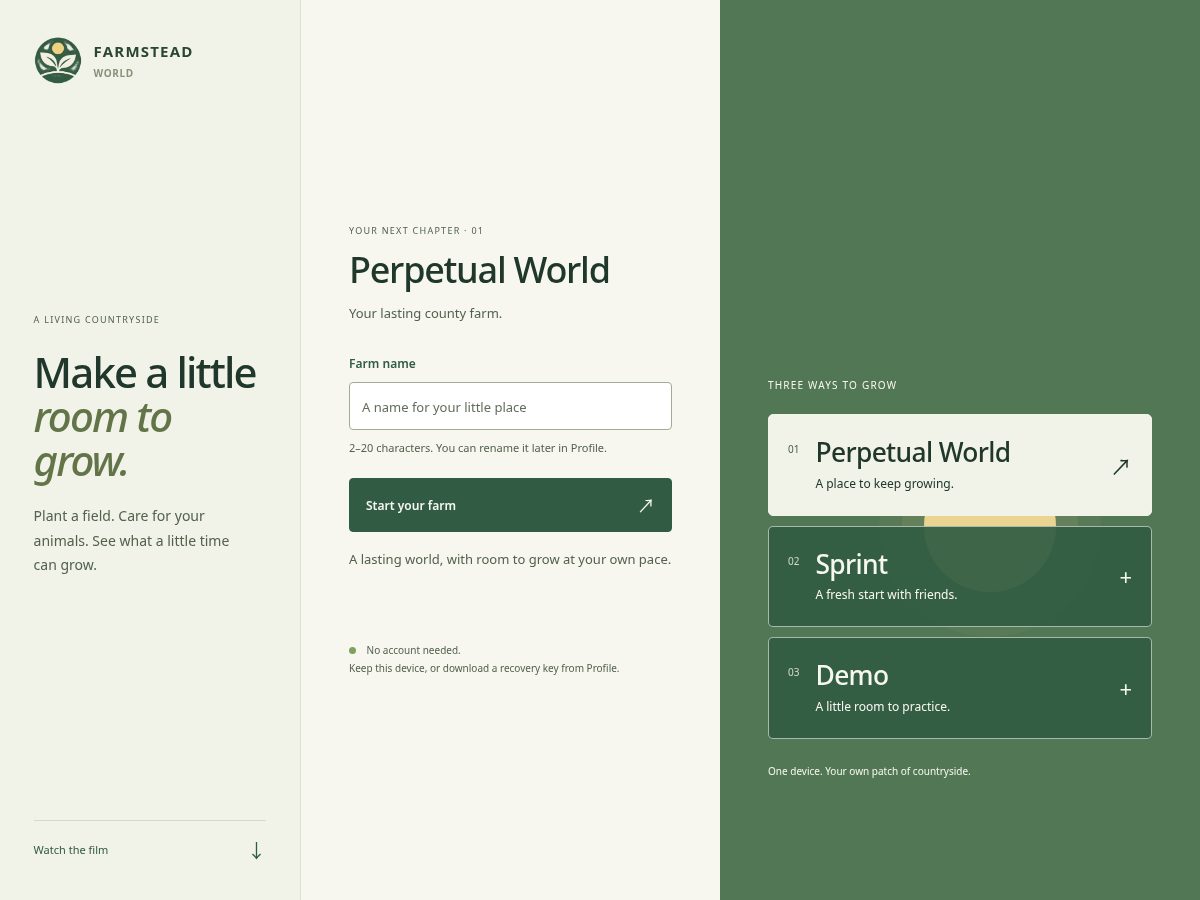Click the down arrow beside Watch the film

point(256,850)
